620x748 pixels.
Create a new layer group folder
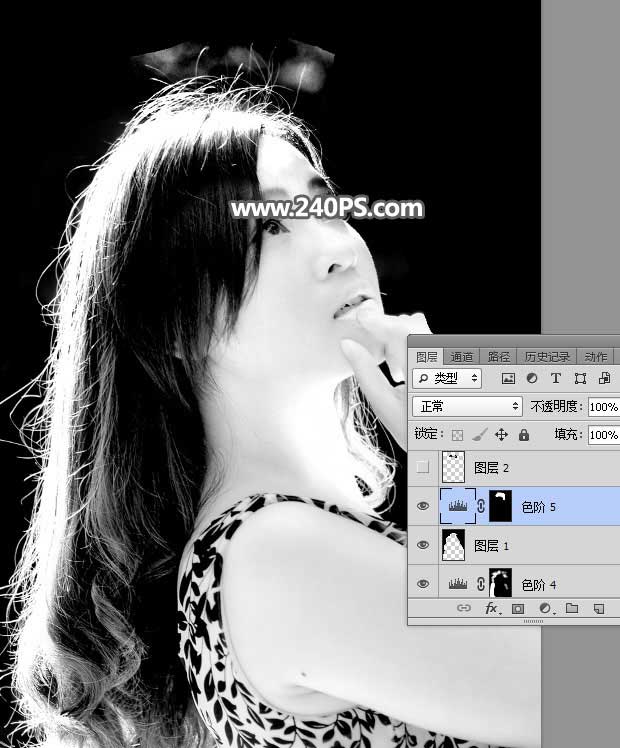(572, 608)
